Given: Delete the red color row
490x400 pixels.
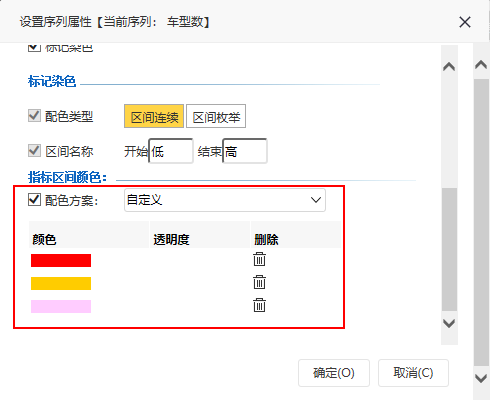Looking at the screenshot, I should pyautogui.click(x=259, y=259).
